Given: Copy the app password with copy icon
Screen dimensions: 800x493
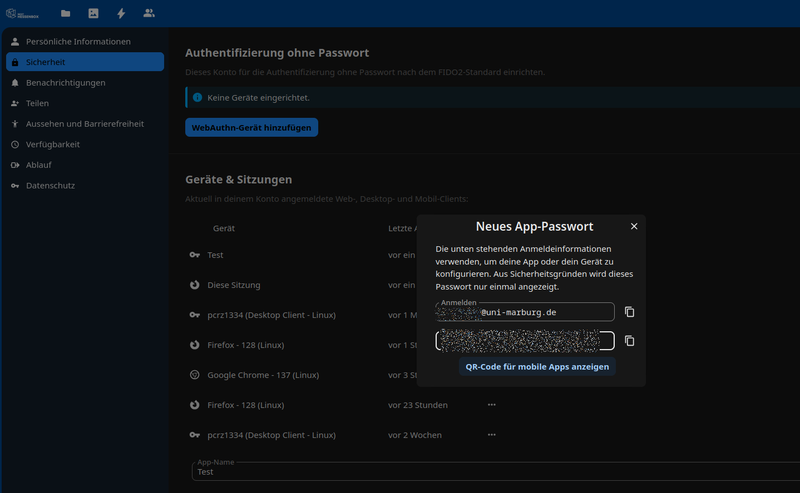Looking at the screenshot, I should click(x=630, y=341).
